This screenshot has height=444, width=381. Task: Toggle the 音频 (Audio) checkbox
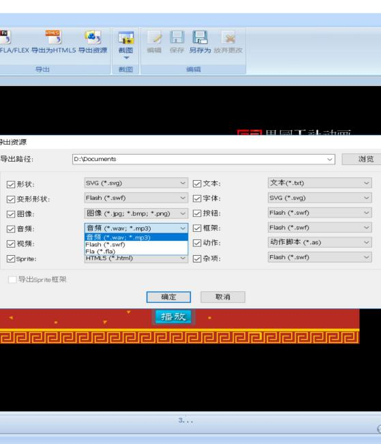coord(11,229)
